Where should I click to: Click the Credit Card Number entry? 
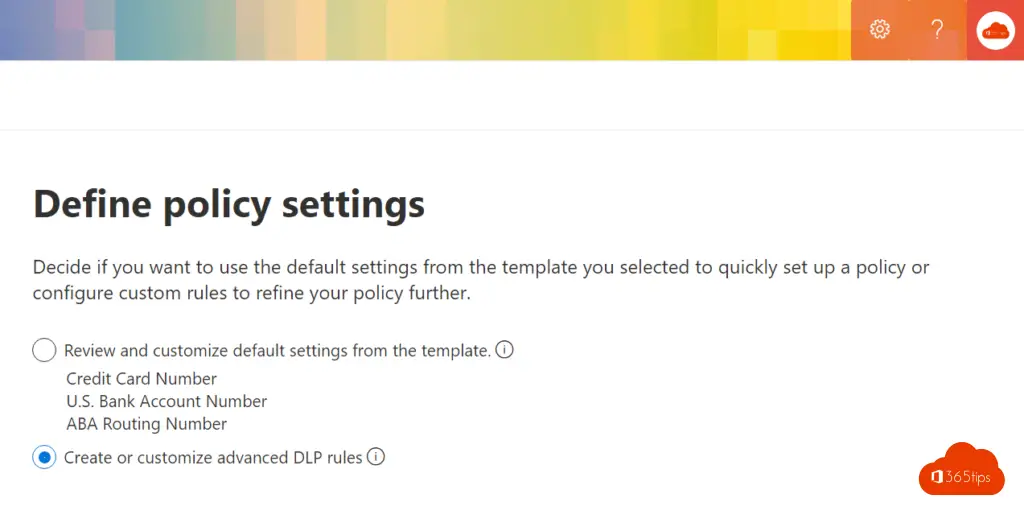[x=141, y=379]
